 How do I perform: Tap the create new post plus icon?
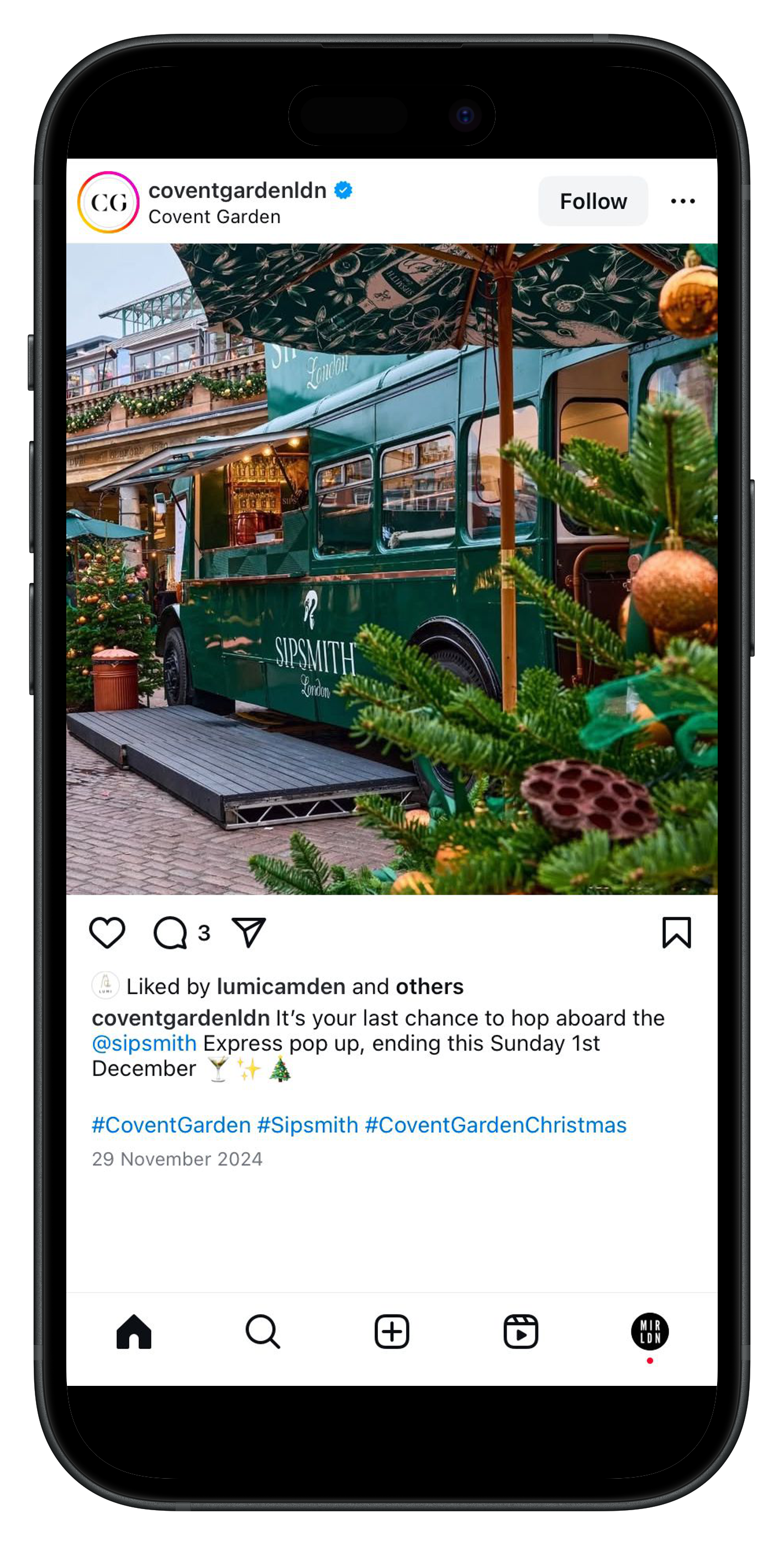[x=392, y=1332]
